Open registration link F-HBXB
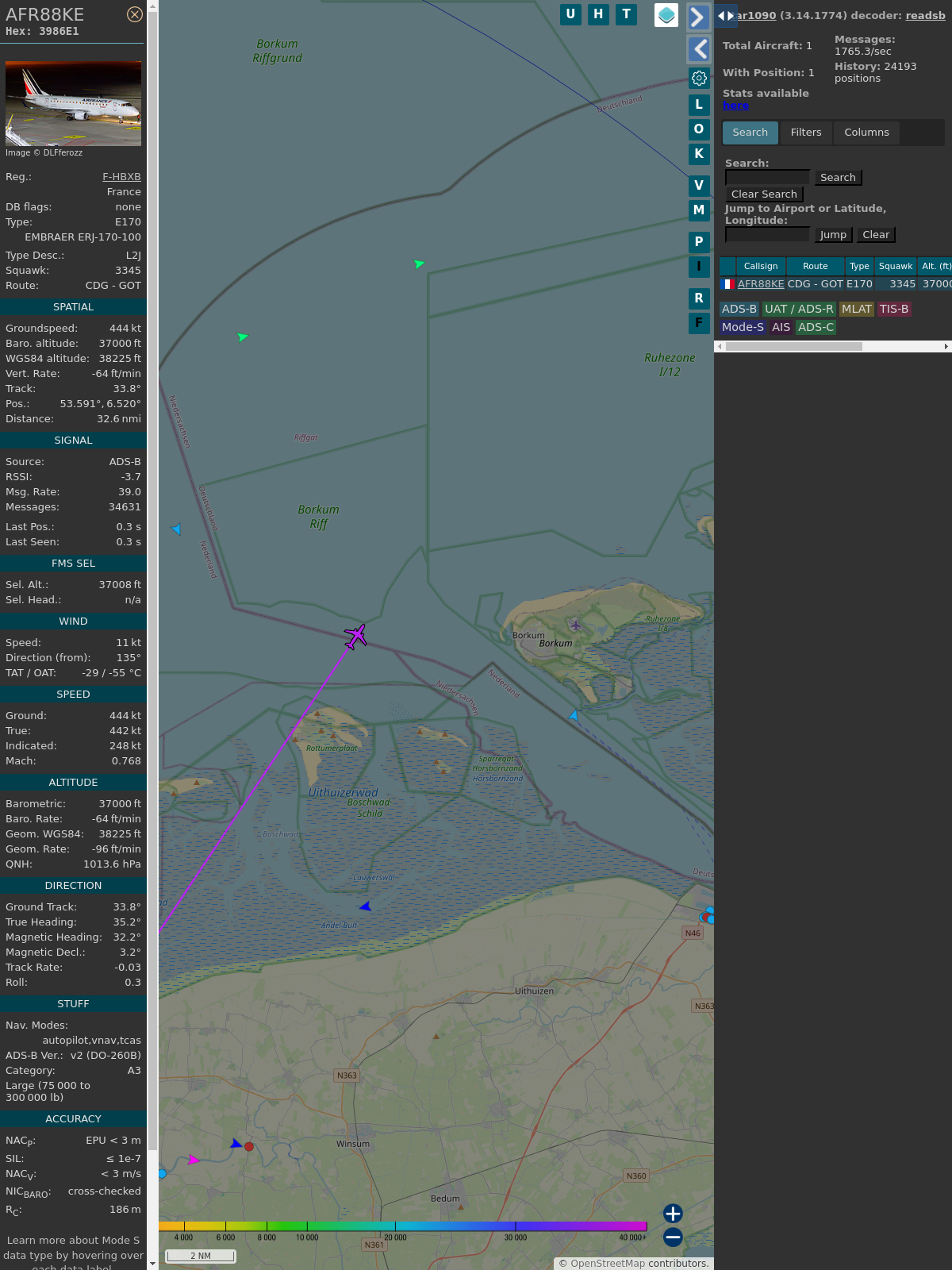 tap(121, 177)
